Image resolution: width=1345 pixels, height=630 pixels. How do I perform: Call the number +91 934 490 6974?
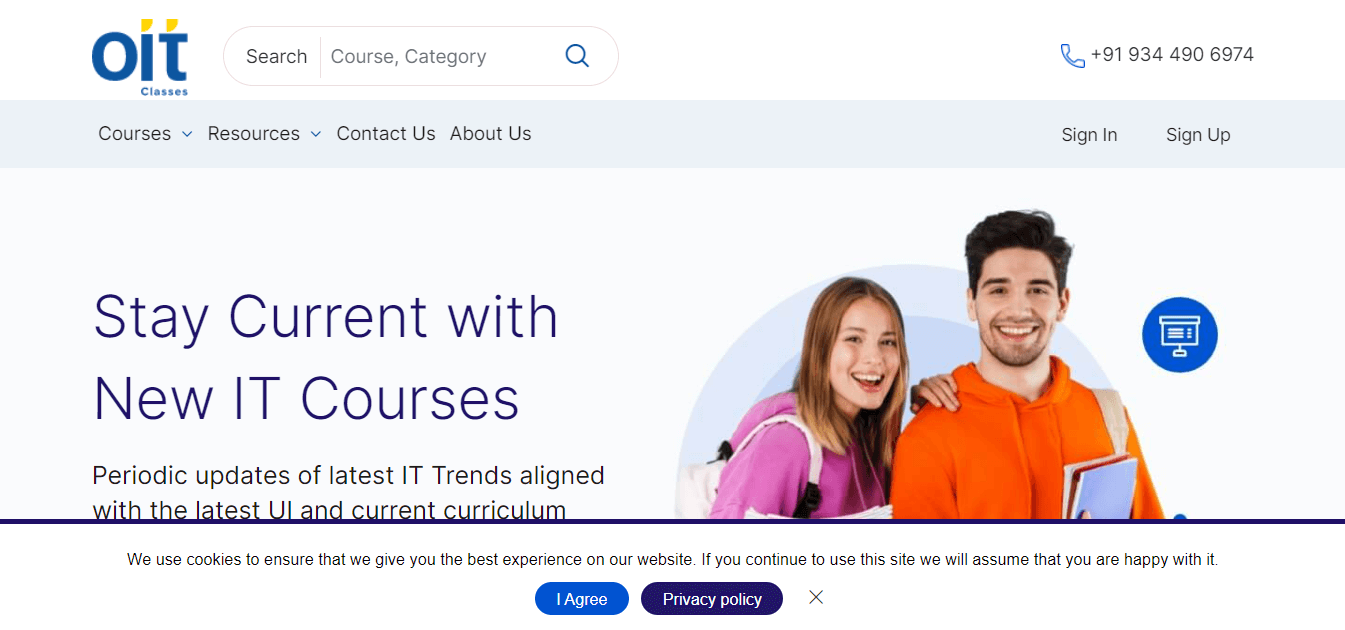(1172, 55)
